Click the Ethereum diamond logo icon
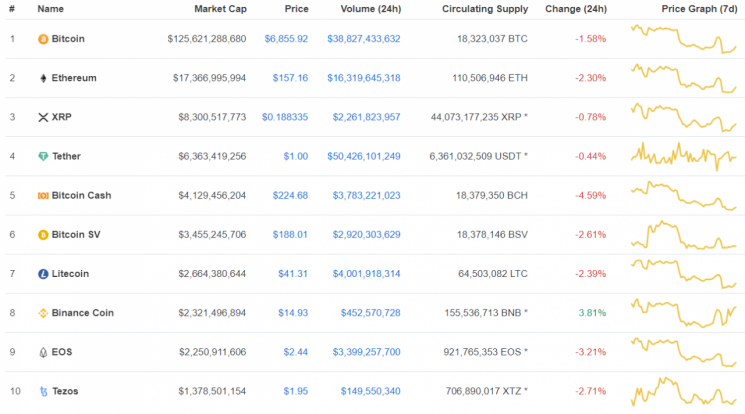The height and width of the screenshot is (414, 745). (x=43, y=78)
